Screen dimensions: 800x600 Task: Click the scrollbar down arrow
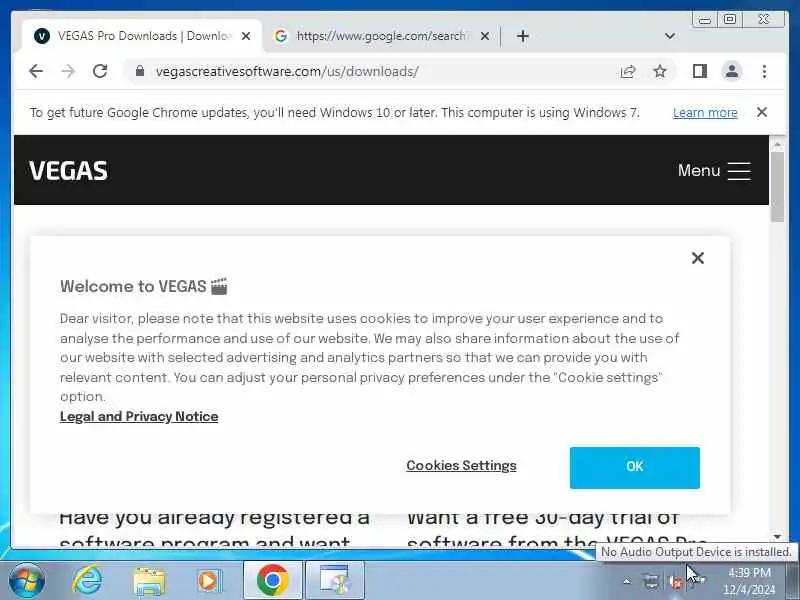tap(777, 537)
